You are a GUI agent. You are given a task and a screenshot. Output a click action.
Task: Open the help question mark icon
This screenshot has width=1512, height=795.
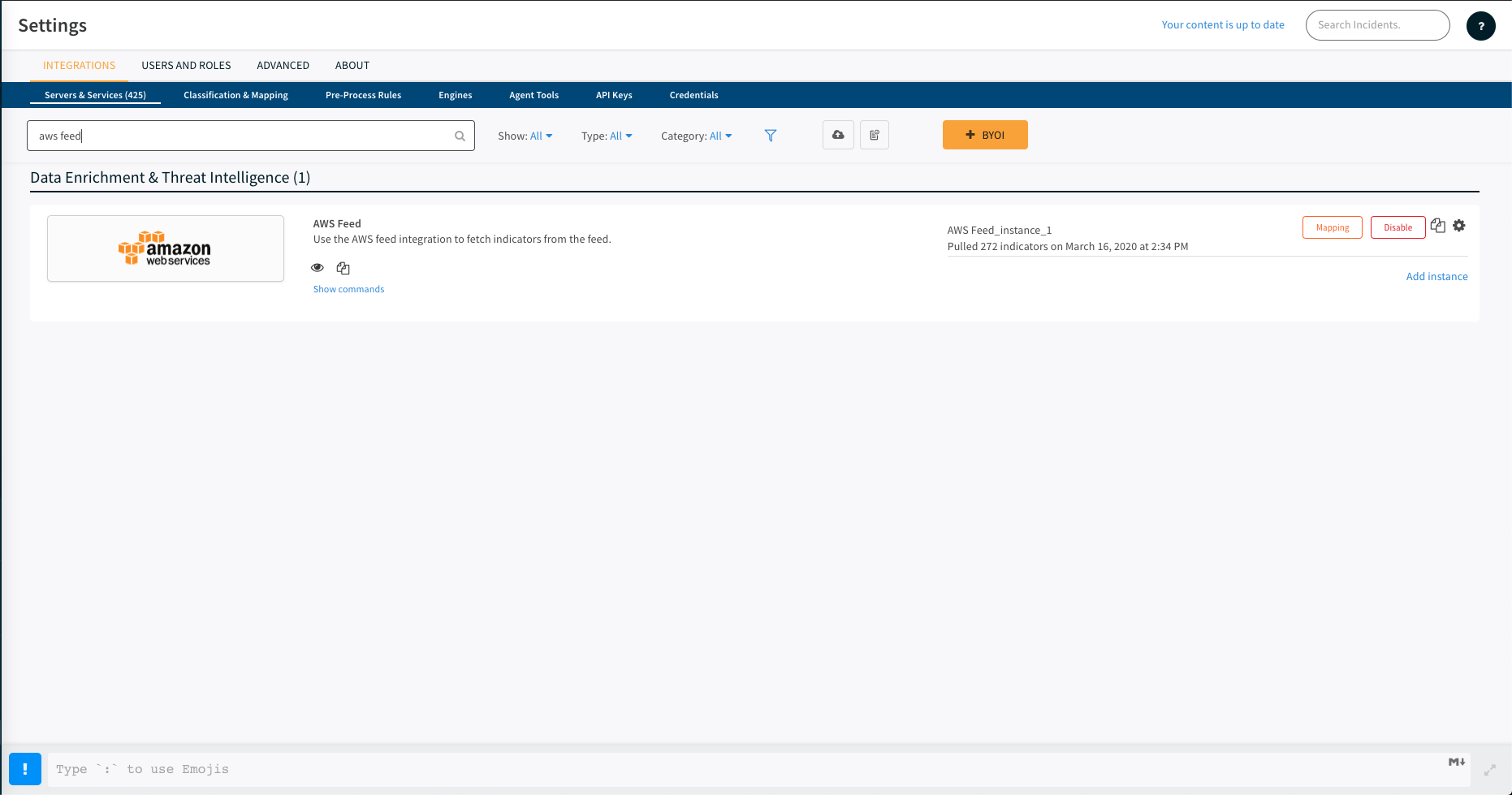(x=1480, y=26)
